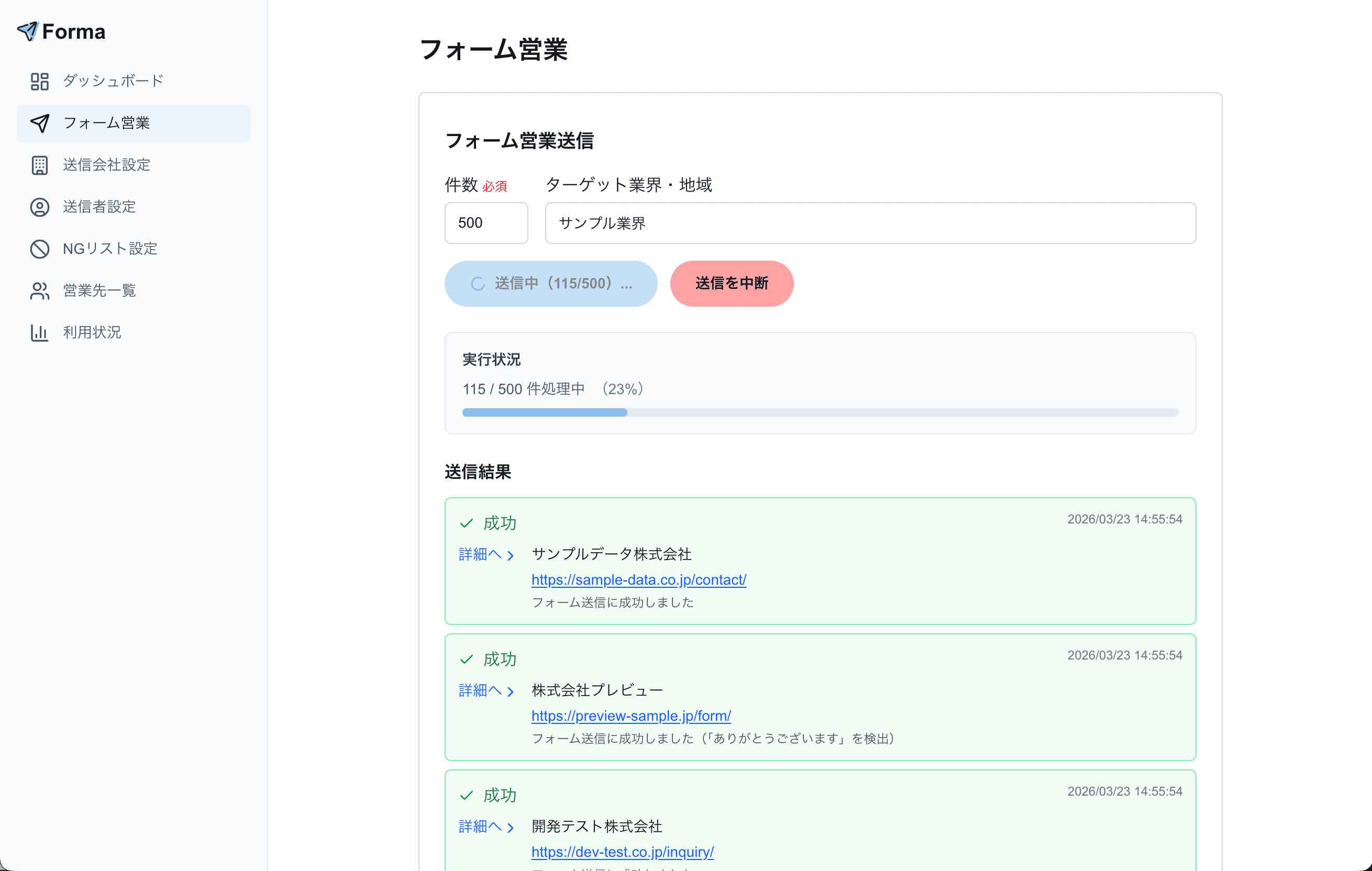Click the green checkmark on サンプルデータ株式会社 result
This screenshot has width=1372, height=871.
467,522
